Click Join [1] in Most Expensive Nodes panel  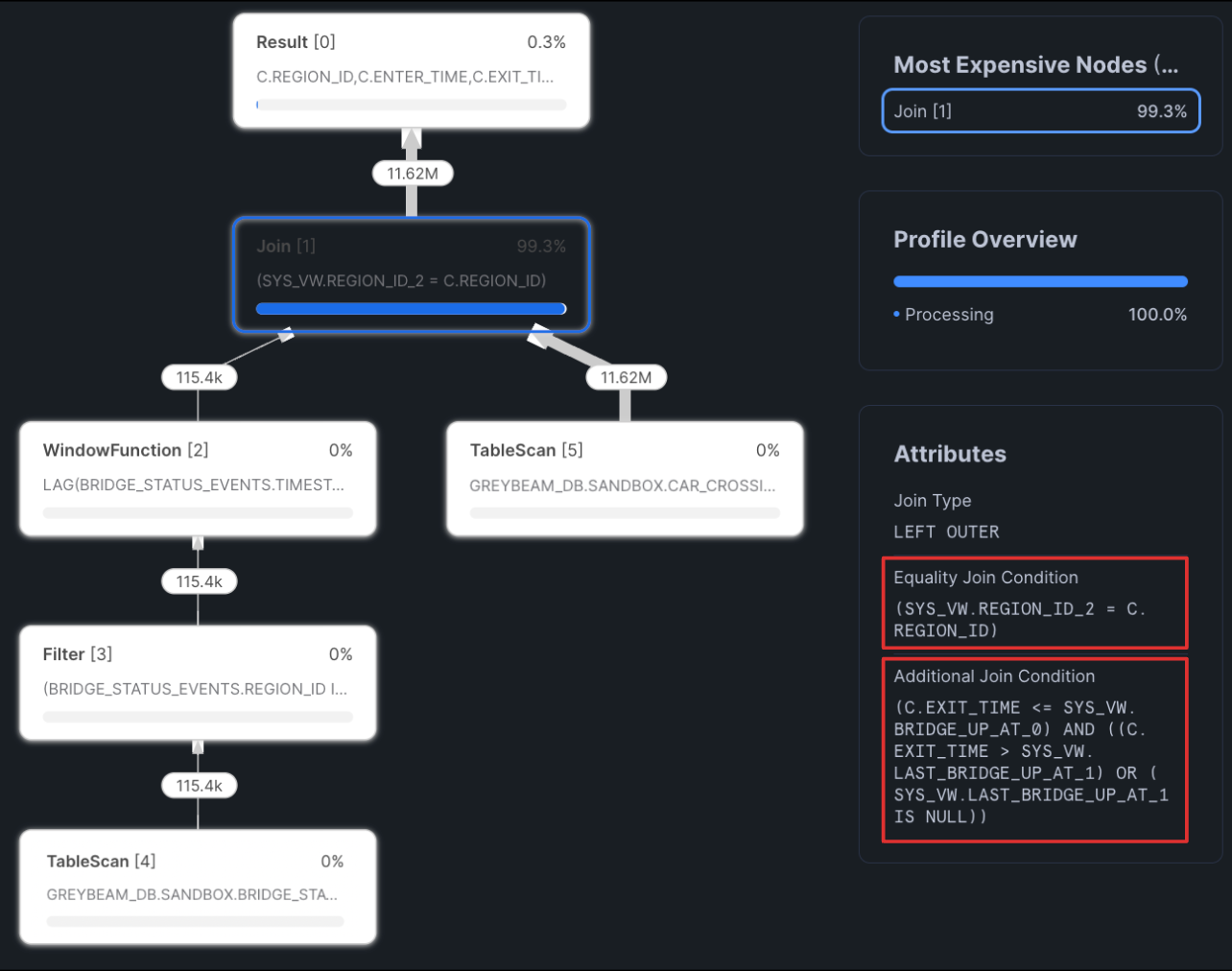click(1040, 110)
